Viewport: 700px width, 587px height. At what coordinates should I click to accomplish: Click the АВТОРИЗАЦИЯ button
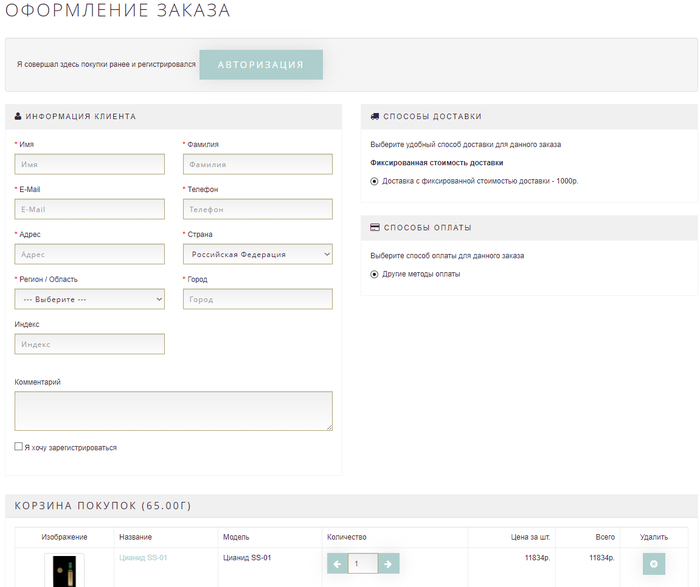click(261, 64)
